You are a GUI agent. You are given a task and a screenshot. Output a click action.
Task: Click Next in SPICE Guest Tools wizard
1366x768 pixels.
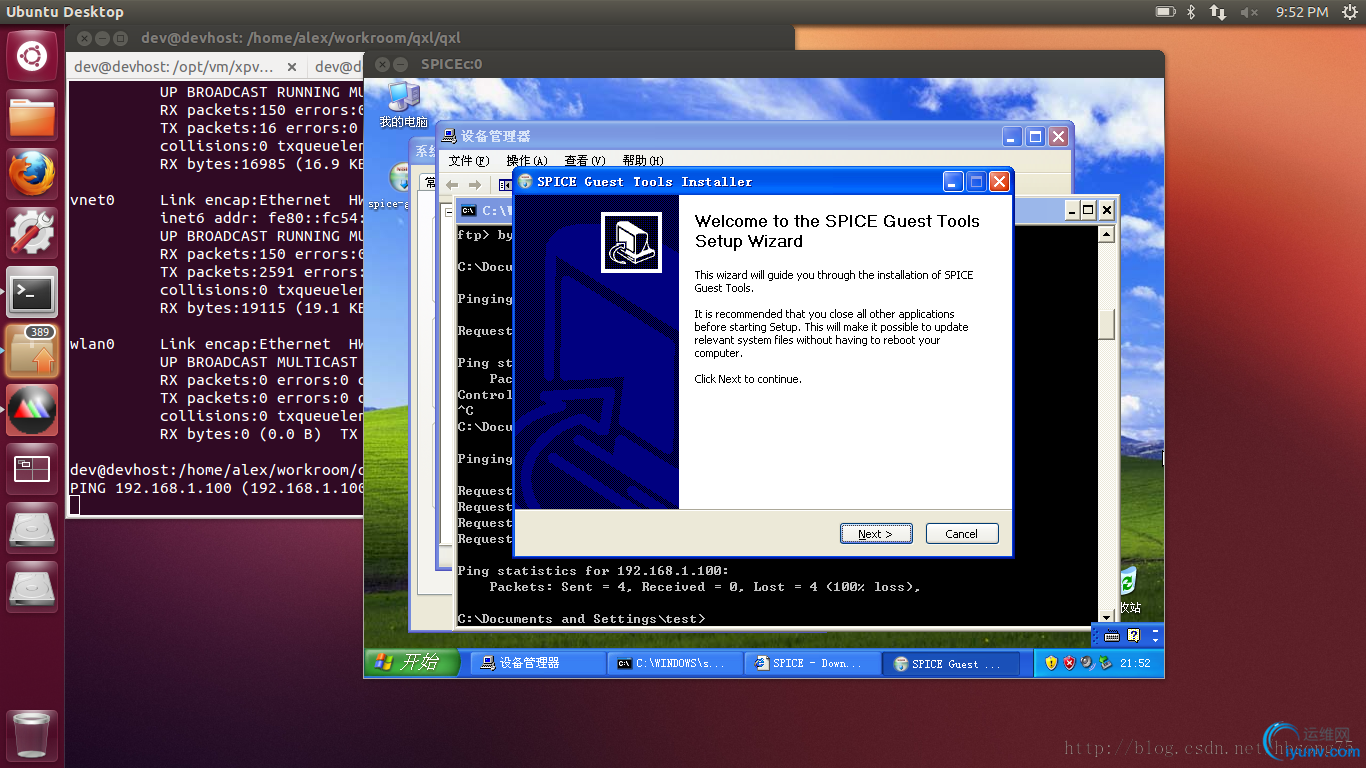click(x=875, y=534)
